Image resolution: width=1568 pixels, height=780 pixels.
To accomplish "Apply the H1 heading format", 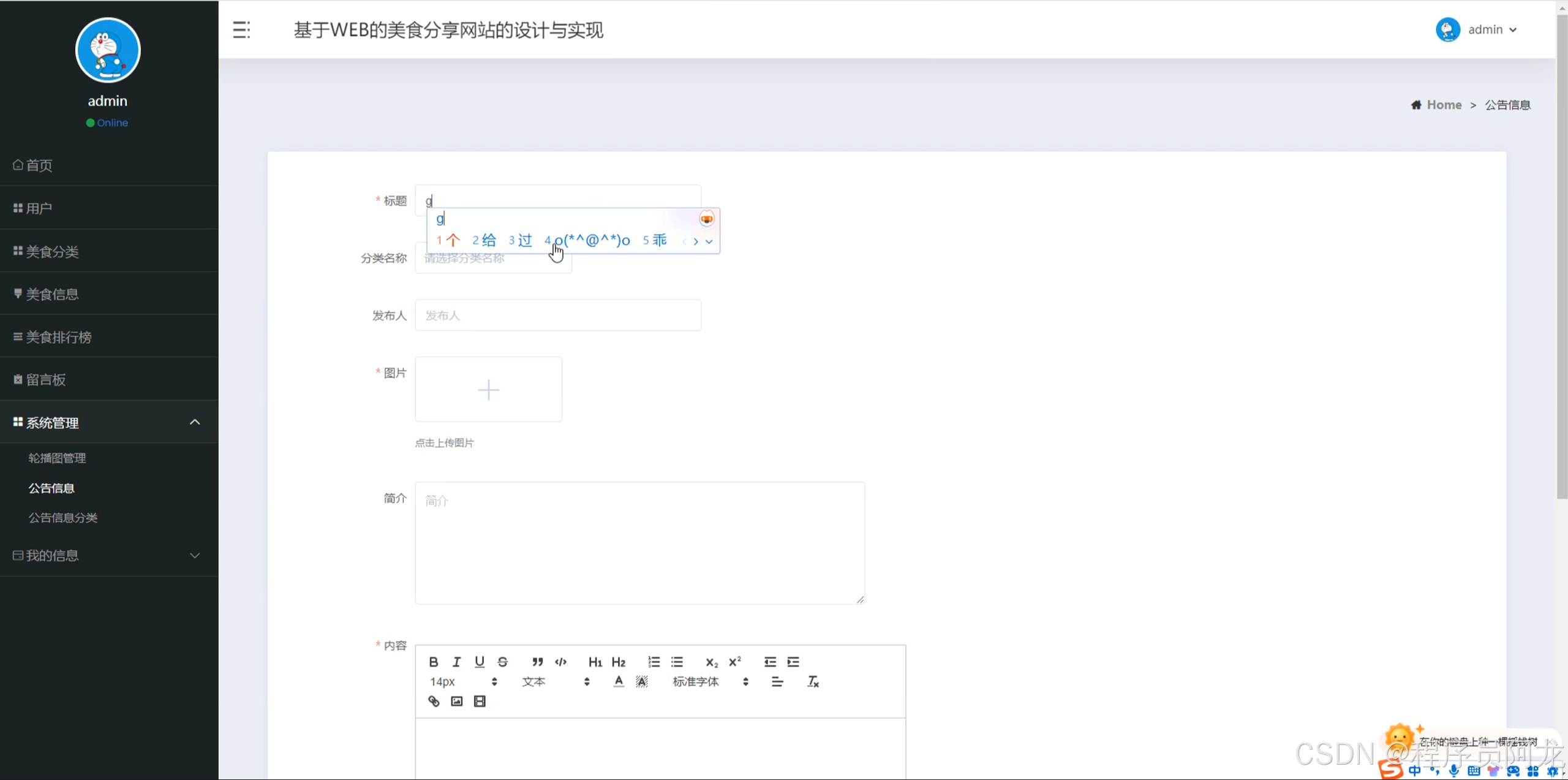I will pyautogui.click(x=595, y=662).
